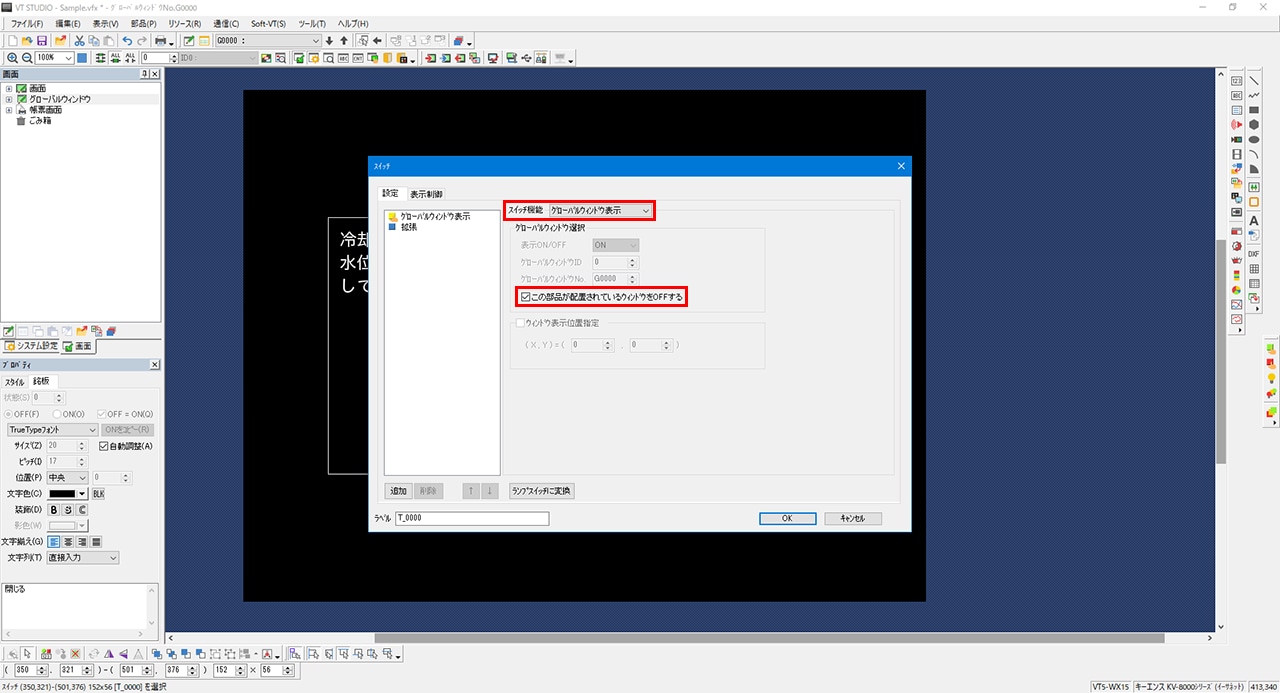Enable the ウィンドウ表示位置指定 checkbox

[519, 323]
